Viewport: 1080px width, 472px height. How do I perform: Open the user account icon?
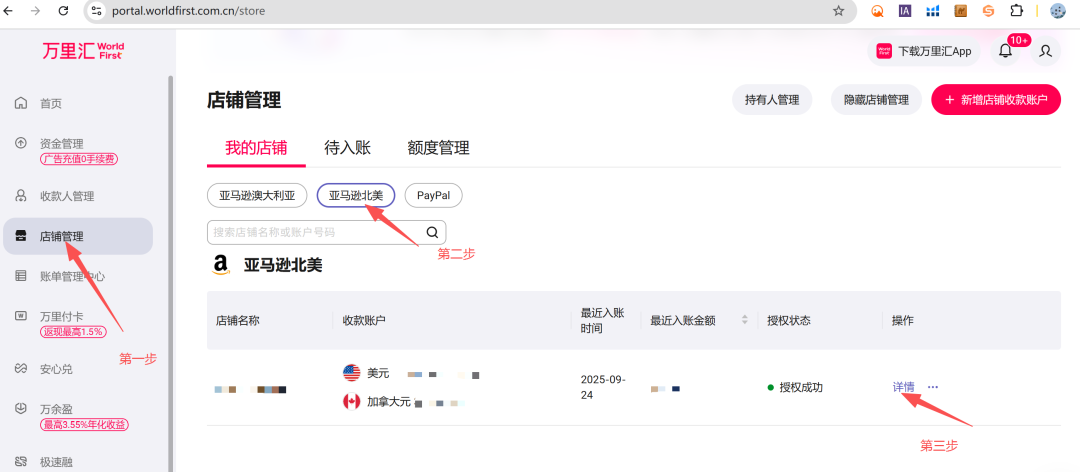click(1046, 51)
